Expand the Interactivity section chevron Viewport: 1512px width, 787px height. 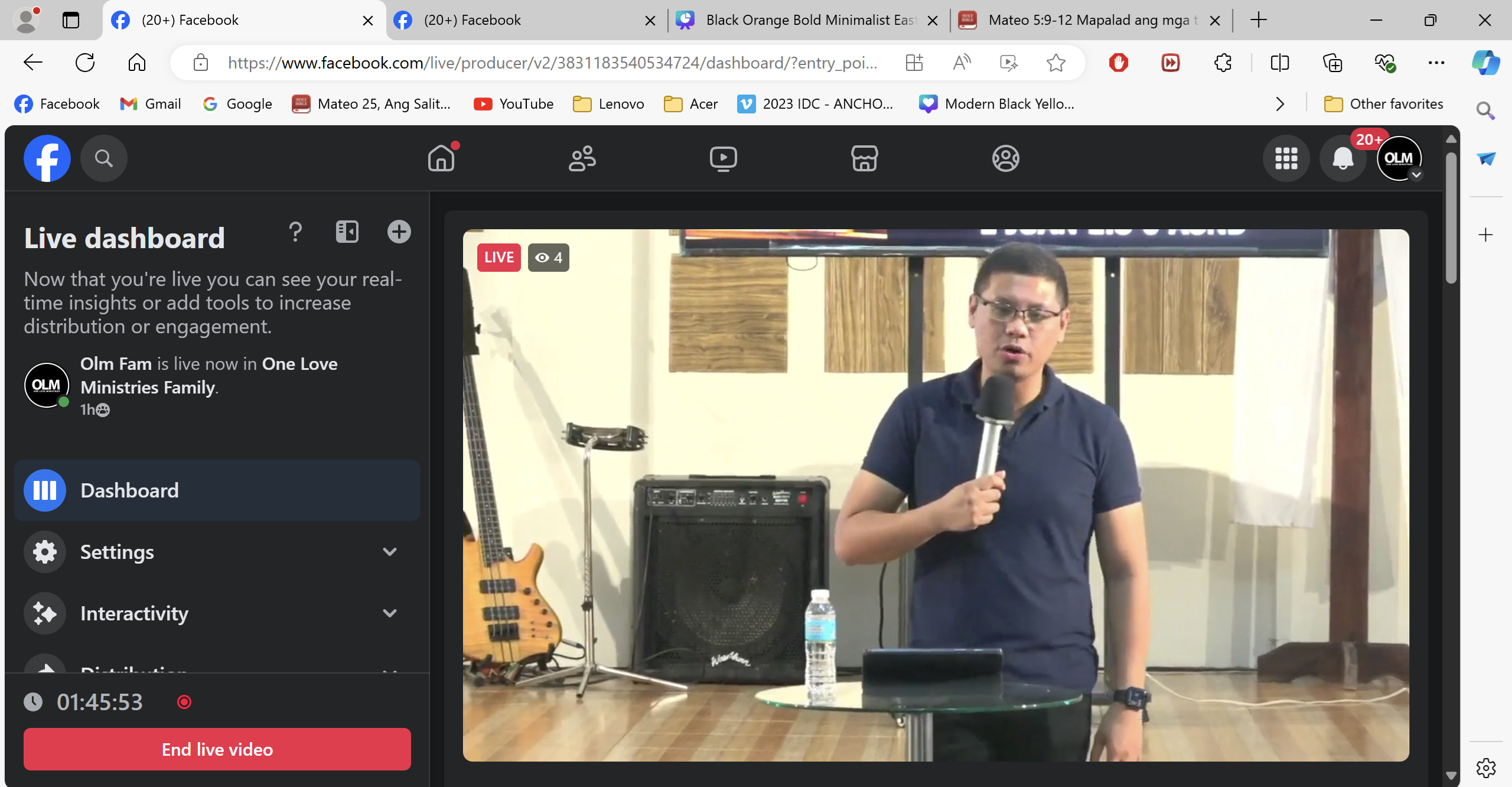(389, 613)
